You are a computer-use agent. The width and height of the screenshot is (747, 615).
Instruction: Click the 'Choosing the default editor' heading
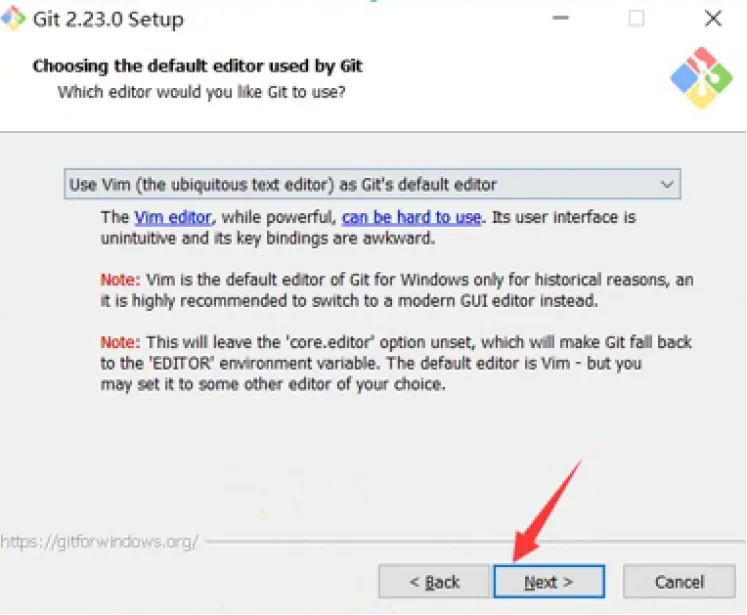pyautogui.click(x=197, y=66)
